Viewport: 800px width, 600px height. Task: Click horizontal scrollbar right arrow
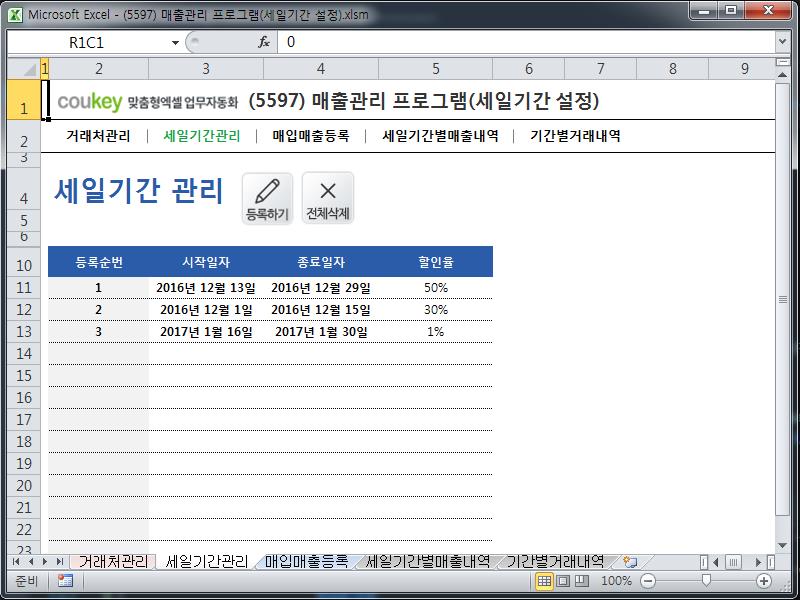point(758,562)
